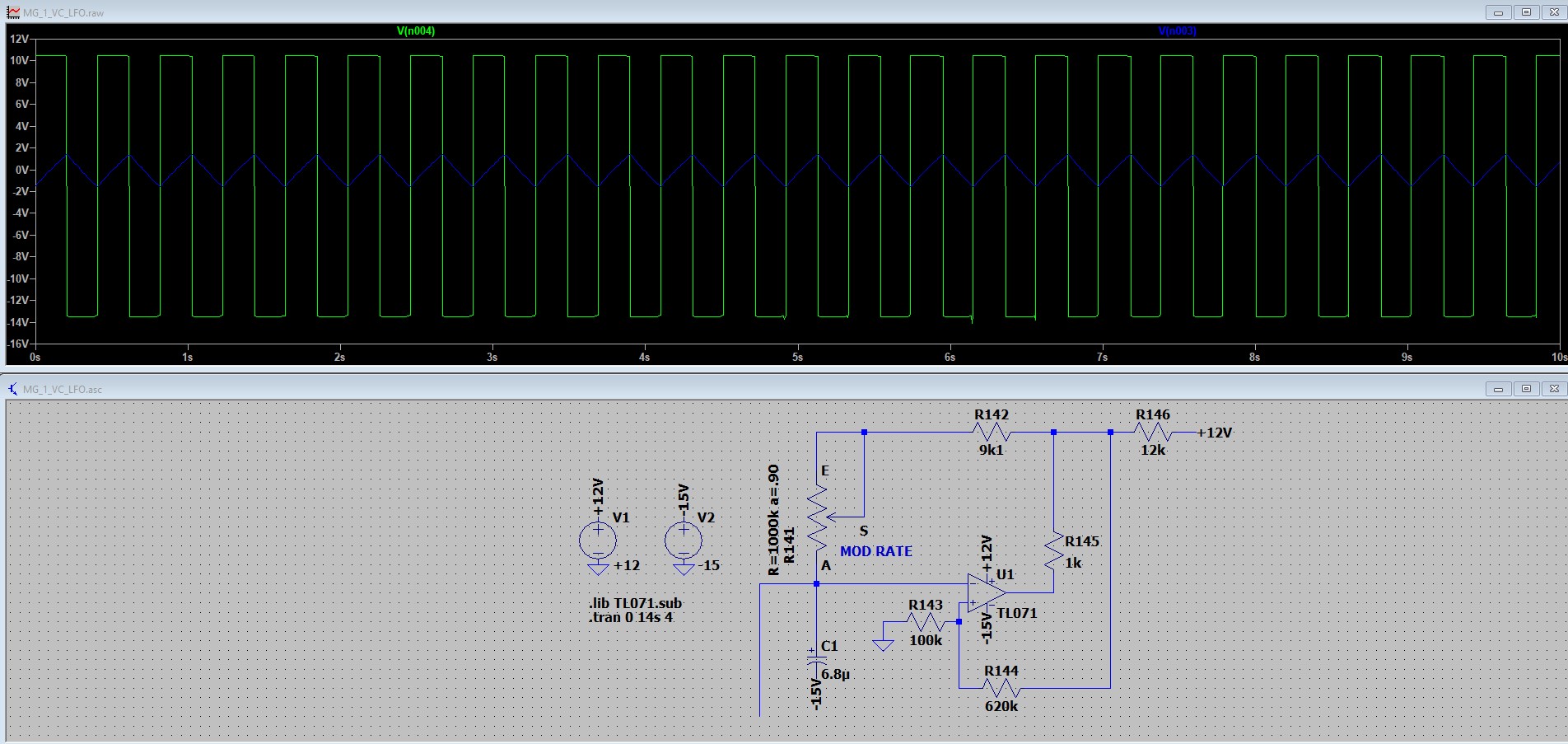Click the V(n003) blue trace label
1568x744 pixels.
[x=1177, y=31]
